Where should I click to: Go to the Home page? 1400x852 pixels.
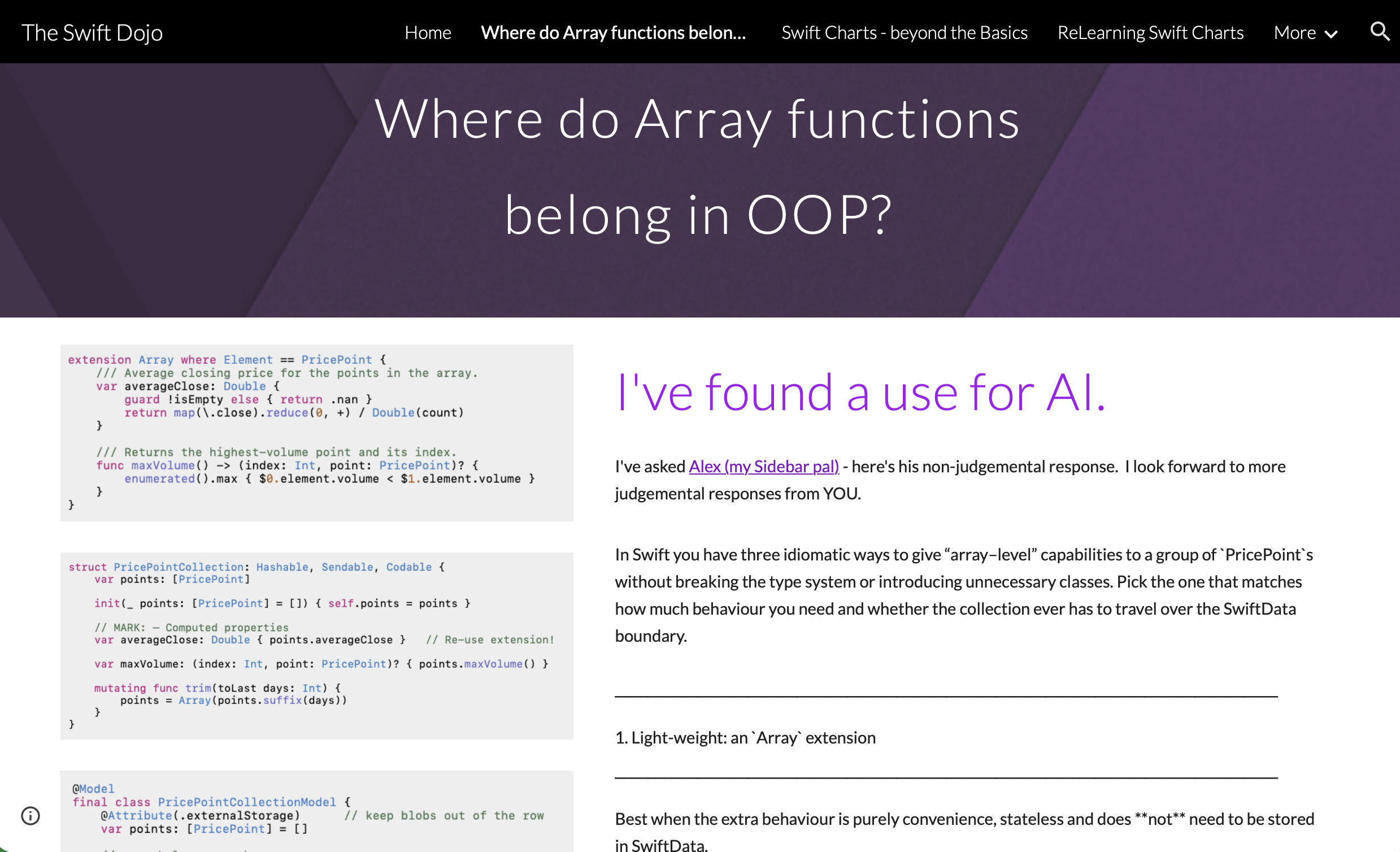tap(428, 33)
